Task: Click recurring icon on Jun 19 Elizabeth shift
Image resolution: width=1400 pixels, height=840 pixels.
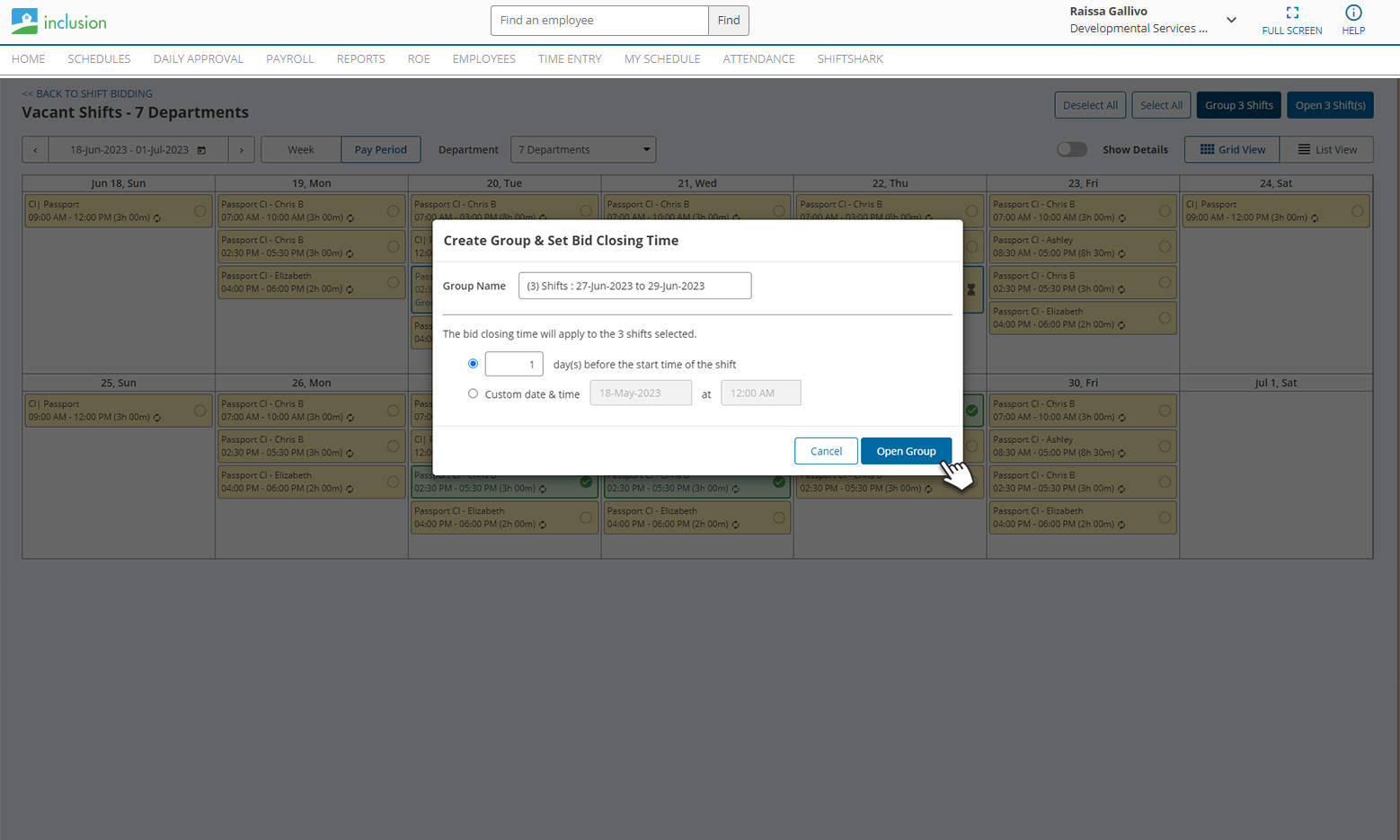Action: tap(350, 289)
